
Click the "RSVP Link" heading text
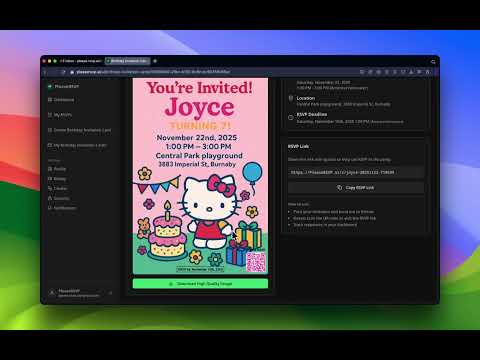pos(298,146)
